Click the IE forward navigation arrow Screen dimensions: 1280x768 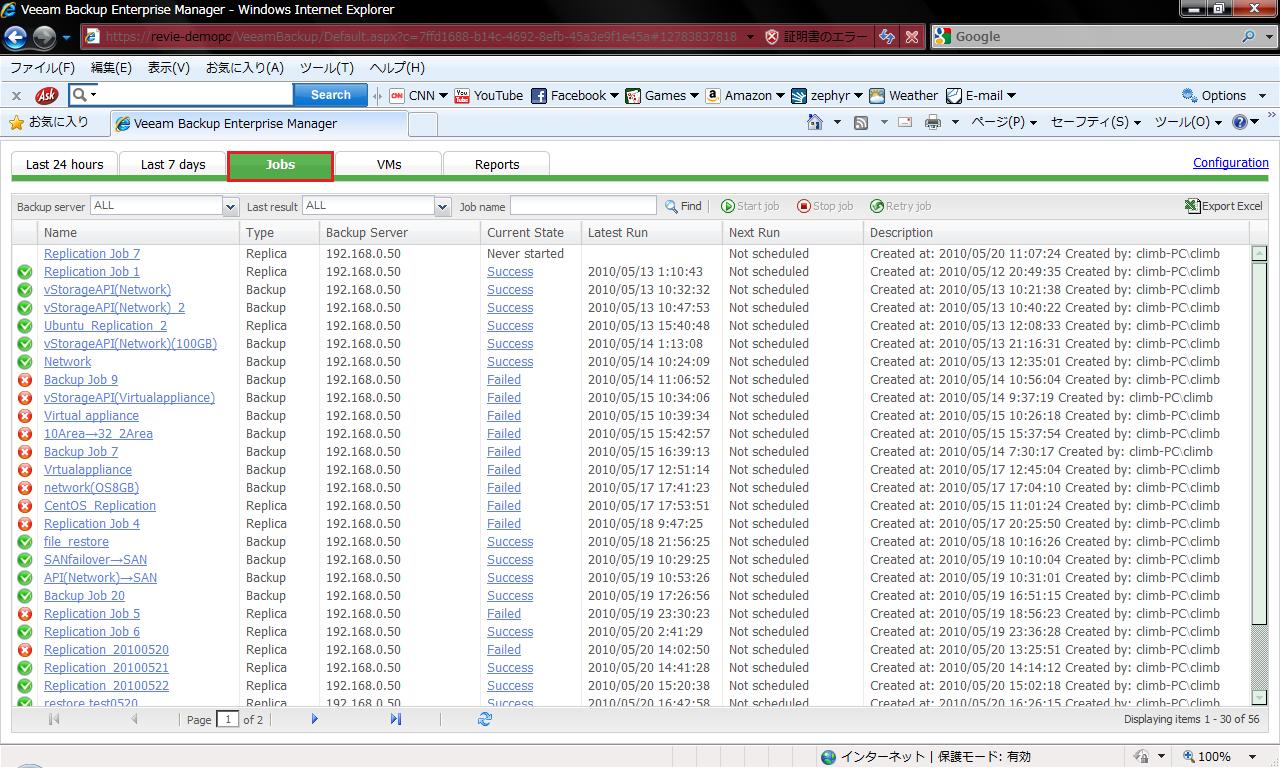click(x=44, y=37)
